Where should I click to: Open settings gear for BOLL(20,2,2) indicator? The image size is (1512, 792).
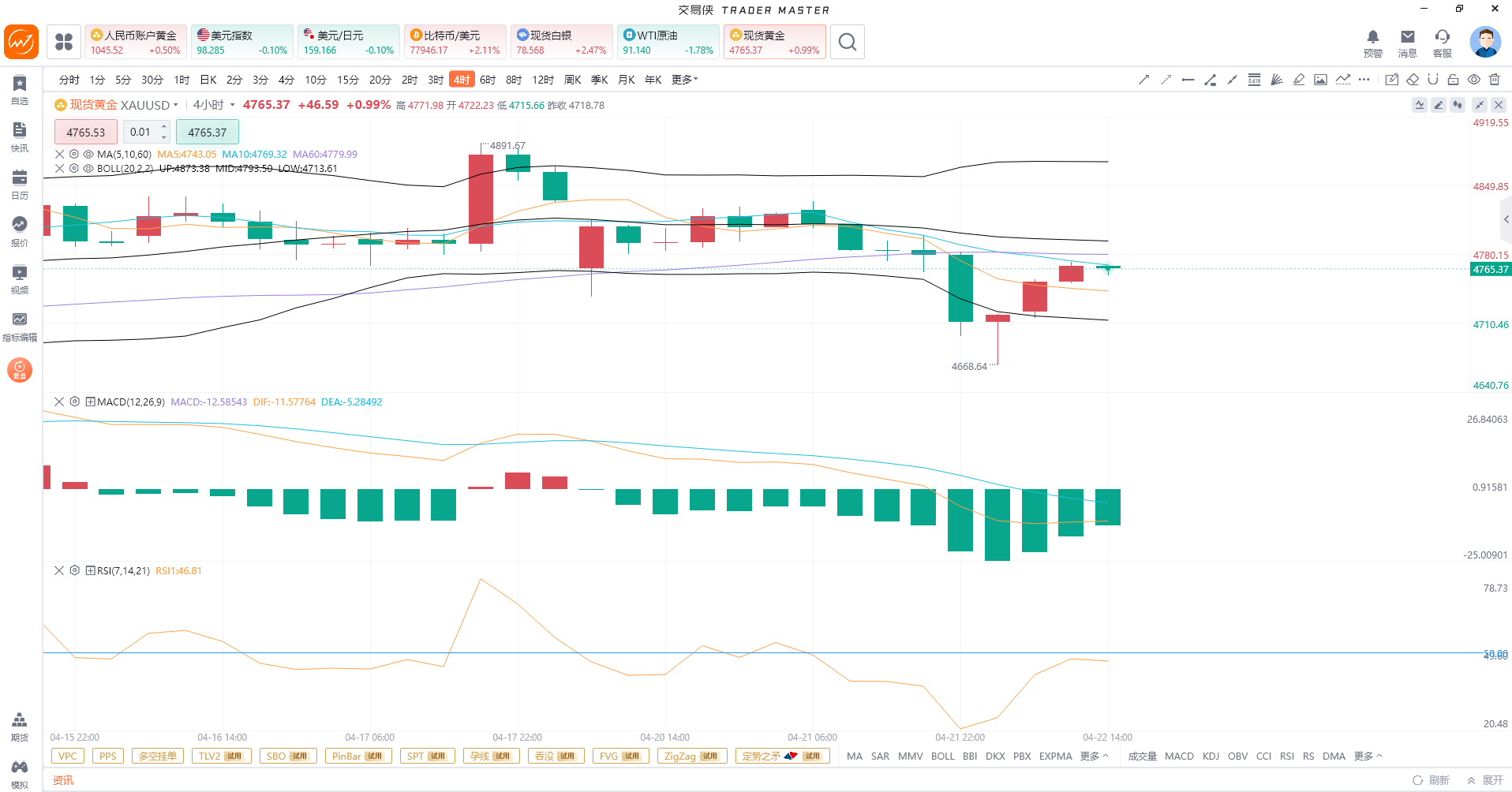pos(74,169)
